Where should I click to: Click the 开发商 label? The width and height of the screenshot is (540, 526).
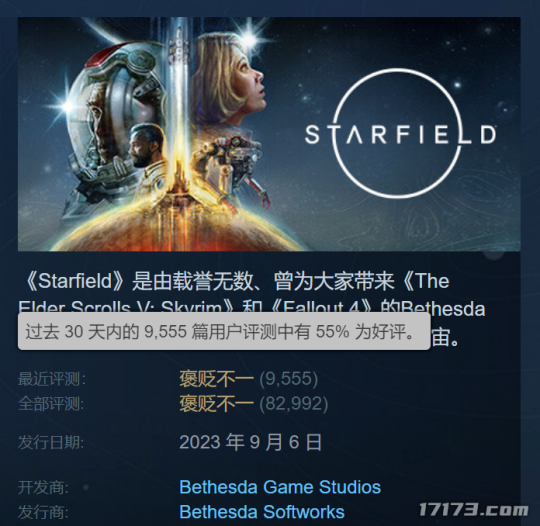(43, 487)
